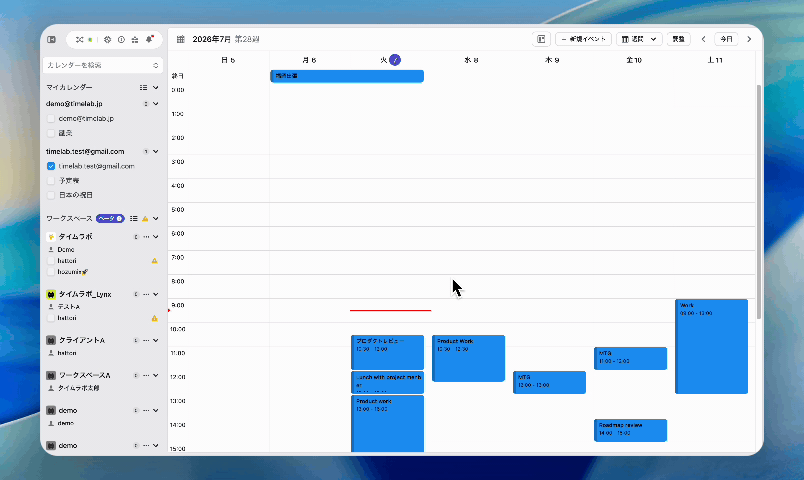
Task: Collapse the sidebar with the panel icon
Action: point(51,39)
